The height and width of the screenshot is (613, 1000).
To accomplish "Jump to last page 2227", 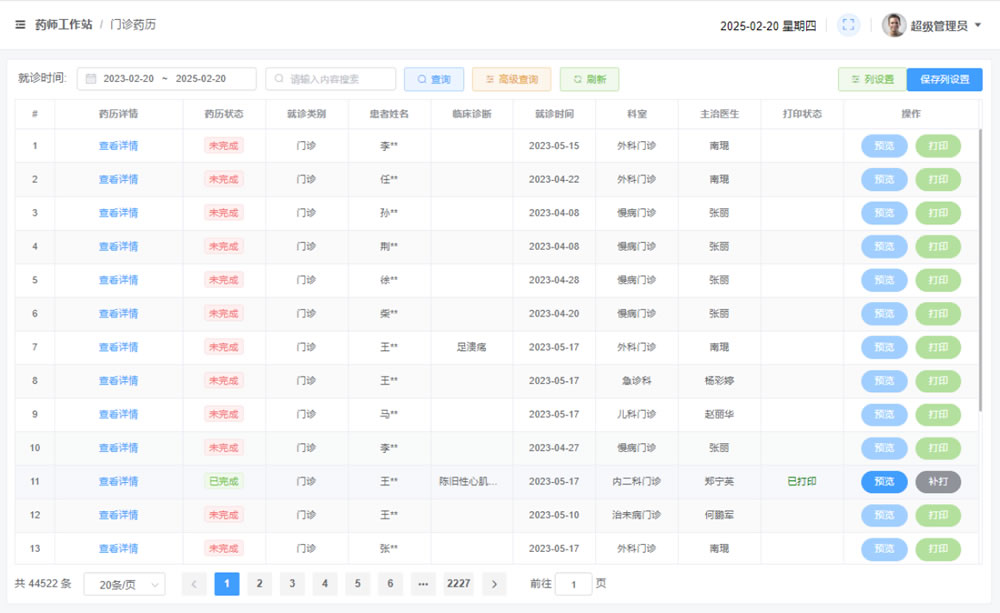I will pos(459,584).
